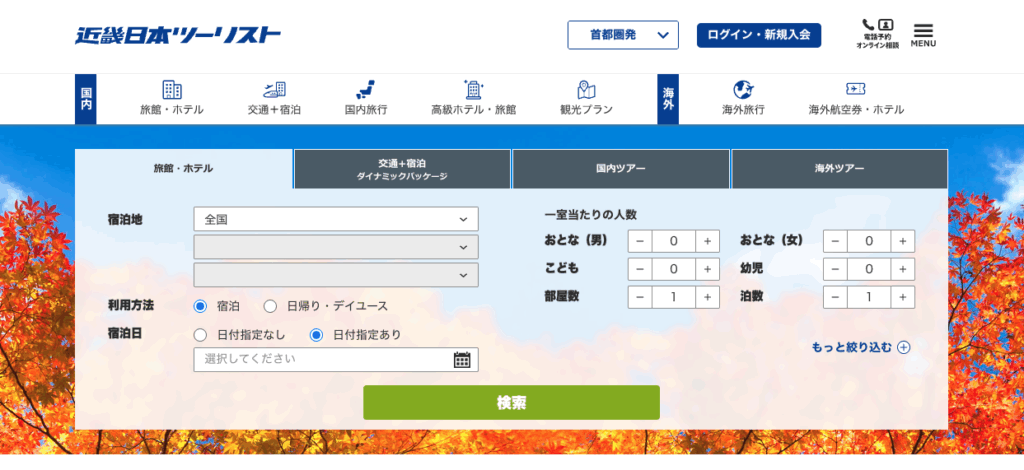This screenshot has height=470, width=1024.
Task: Open 交通＋宿泊 from the navigation bar
Action: pos(274,90)
